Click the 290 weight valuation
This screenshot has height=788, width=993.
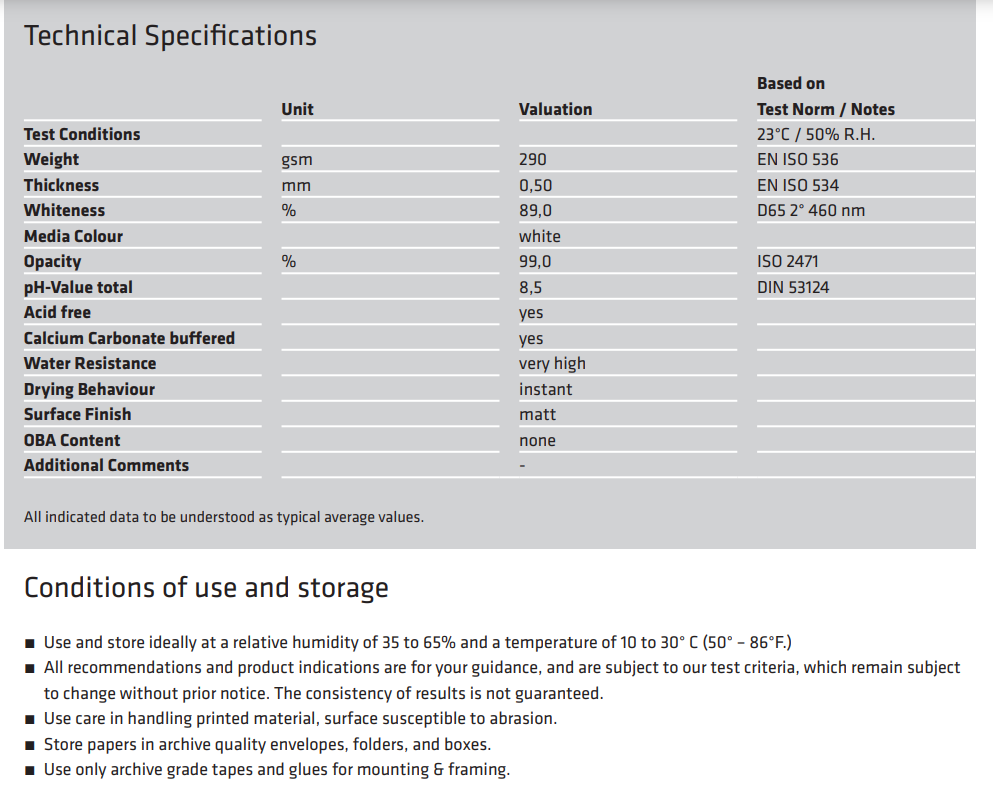coord(533,159)
